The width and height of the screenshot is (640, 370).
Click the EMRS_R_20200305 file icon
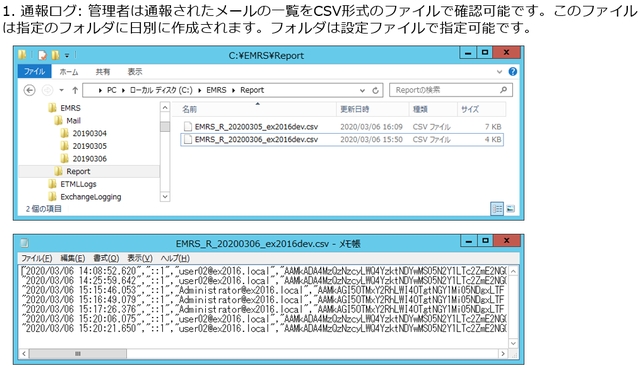pyautogui.click(x=187, y=127)
